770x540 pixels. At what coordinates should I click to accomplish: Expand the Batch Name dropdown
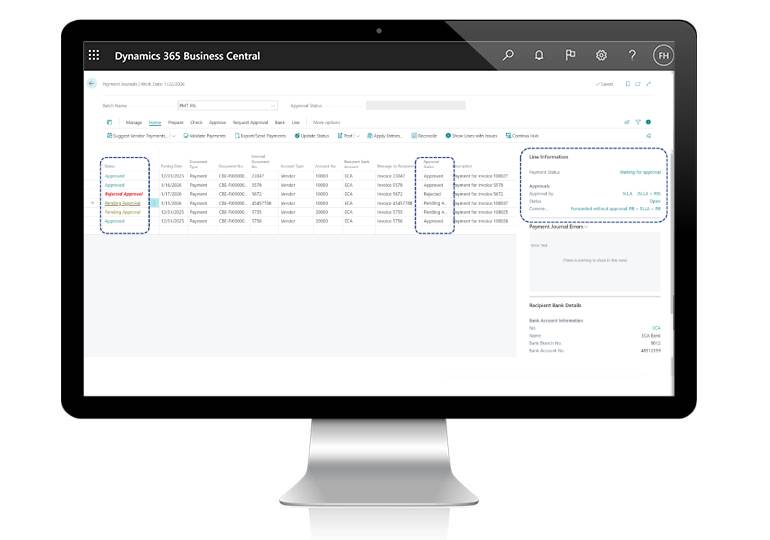[273, 105]
